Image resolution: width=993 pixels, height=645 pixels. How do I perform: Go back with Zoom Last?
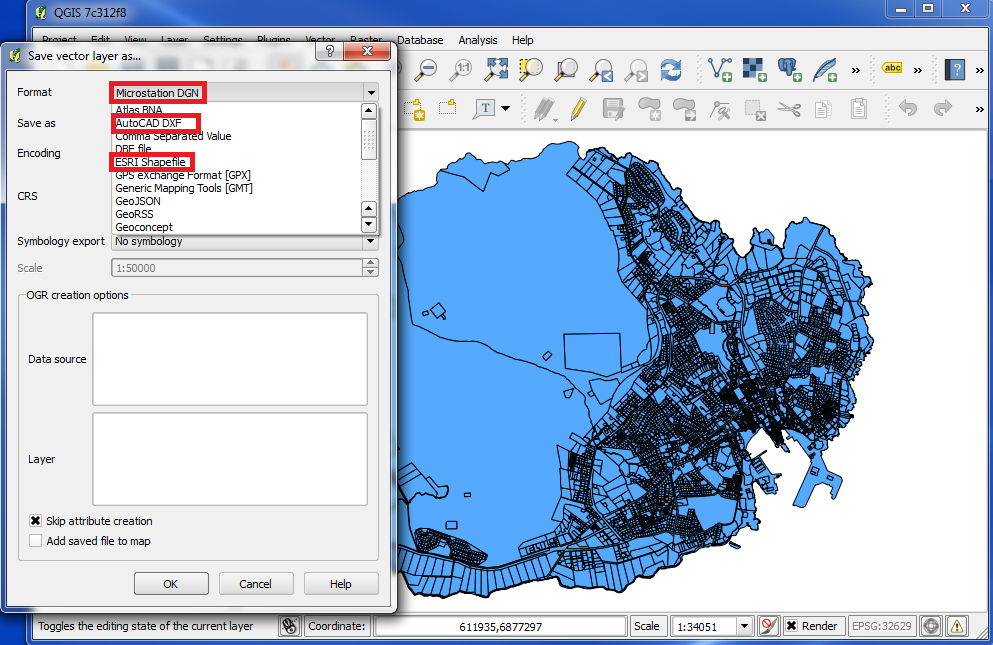point(601,70)
